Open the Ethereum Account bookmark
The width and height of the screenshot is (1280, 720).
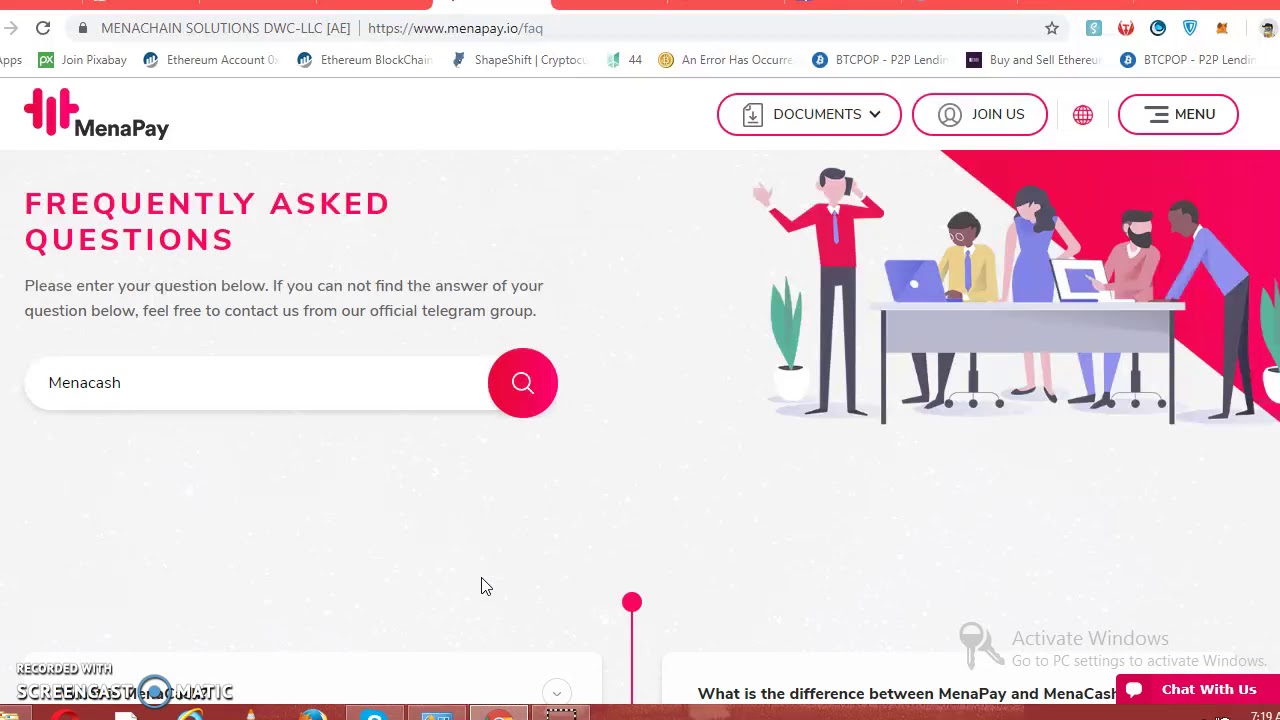(211, 60)
